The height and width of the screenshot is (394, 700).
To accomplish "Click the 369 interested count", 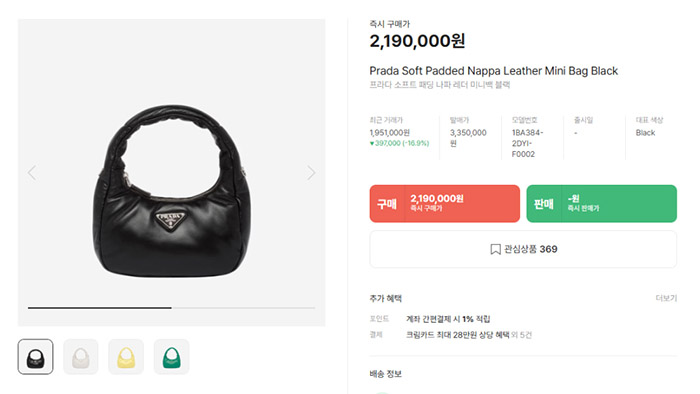I will pos(548,249).
